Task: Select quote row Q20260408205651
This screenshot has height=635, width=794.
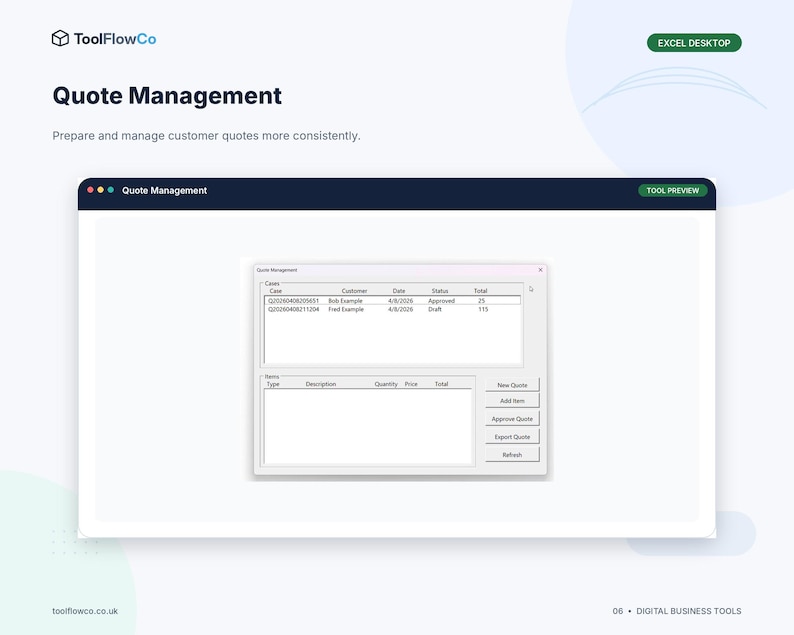Action: click(x=392, y=301)
